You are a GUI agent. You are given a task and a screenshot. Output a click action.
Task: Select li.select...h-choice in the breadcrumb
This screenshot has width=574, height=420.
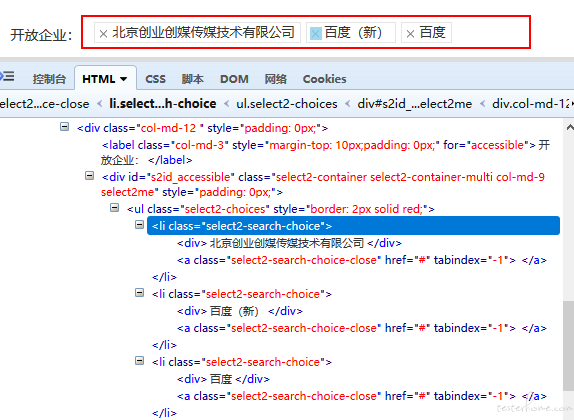point(163,104)
